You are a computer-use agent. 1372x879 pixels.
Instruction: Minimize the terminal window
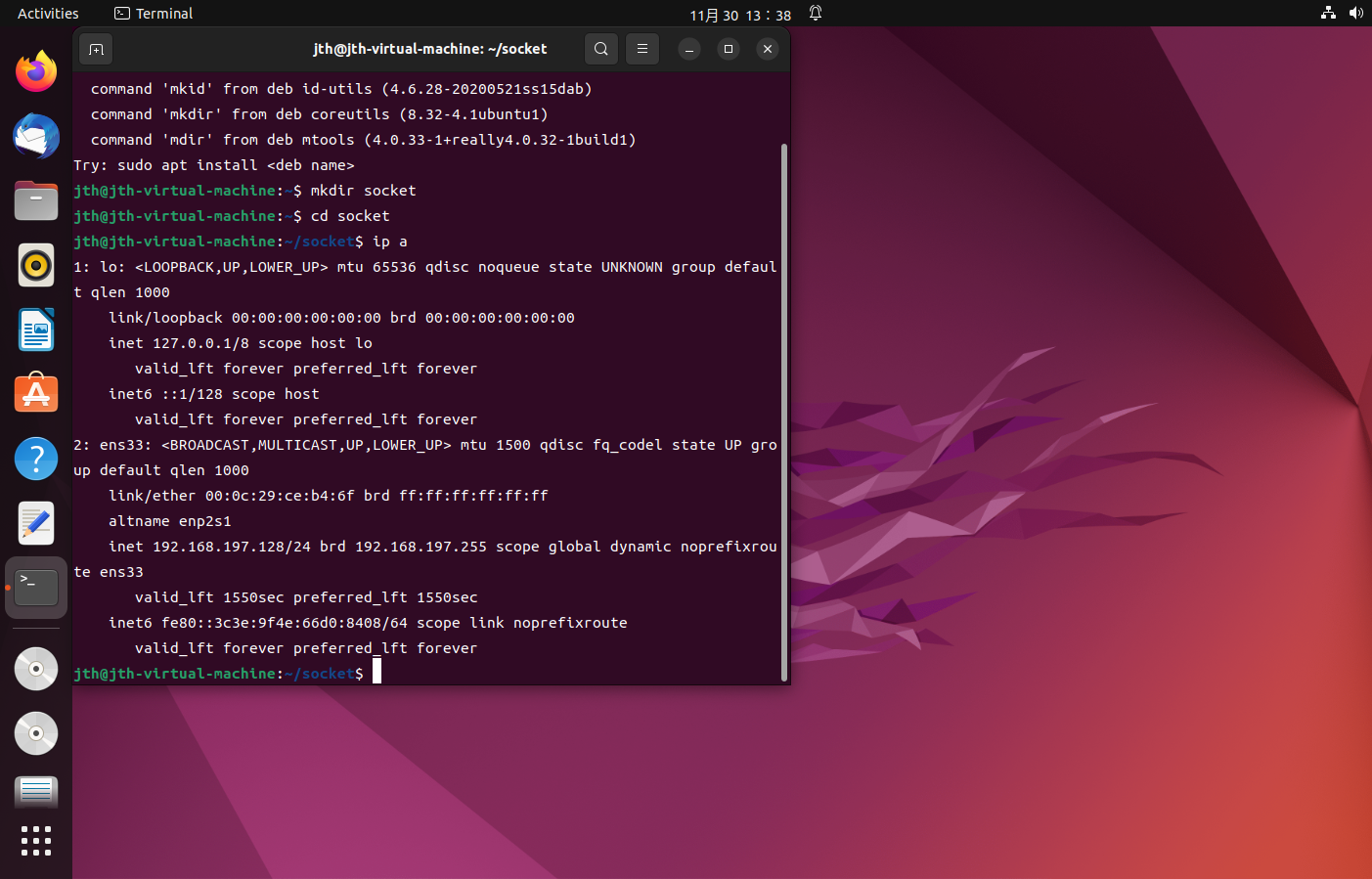coord(689,49)
